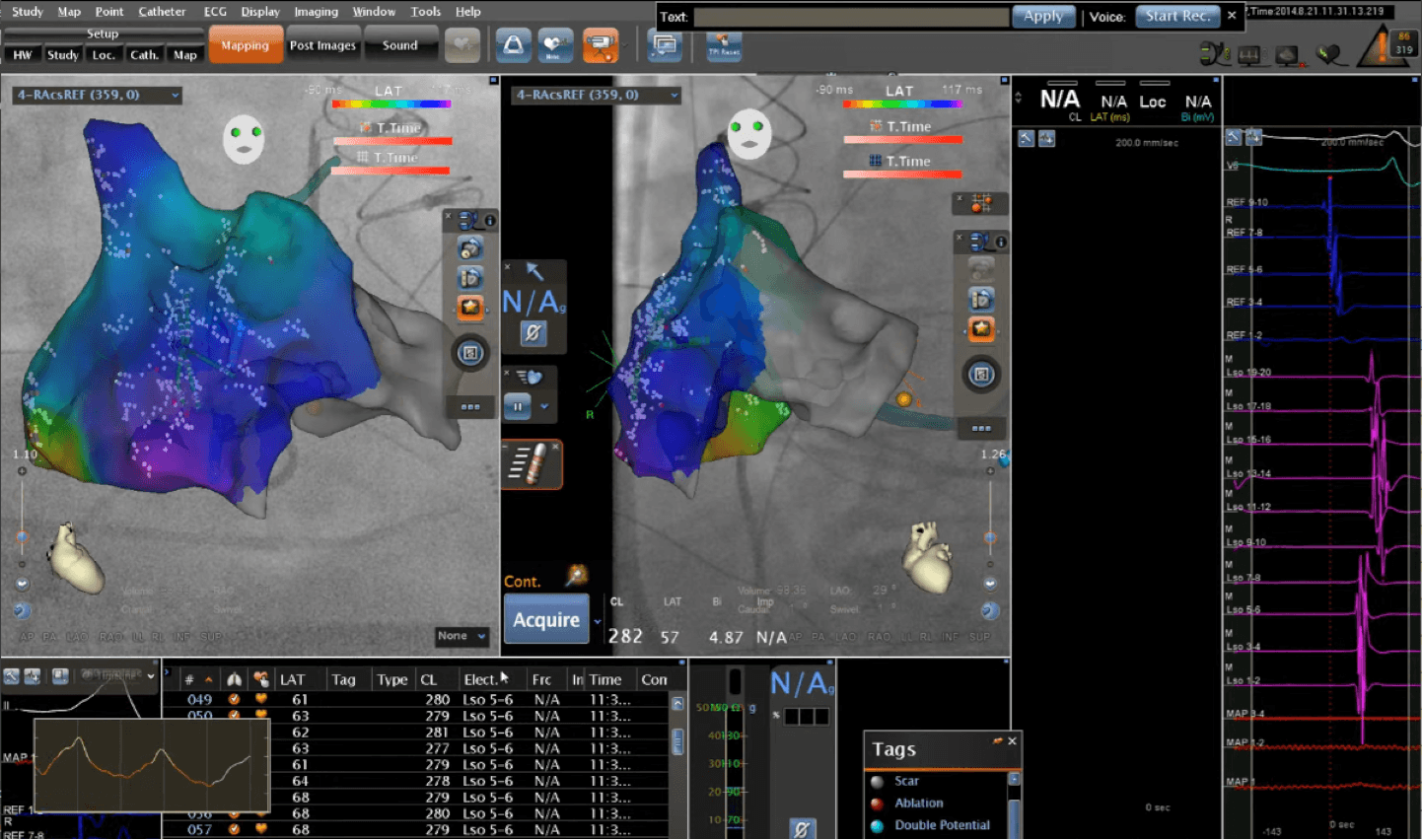Click the Sound button
Image resolution: width=1422 pixels, height=840 pixels.
400,45
